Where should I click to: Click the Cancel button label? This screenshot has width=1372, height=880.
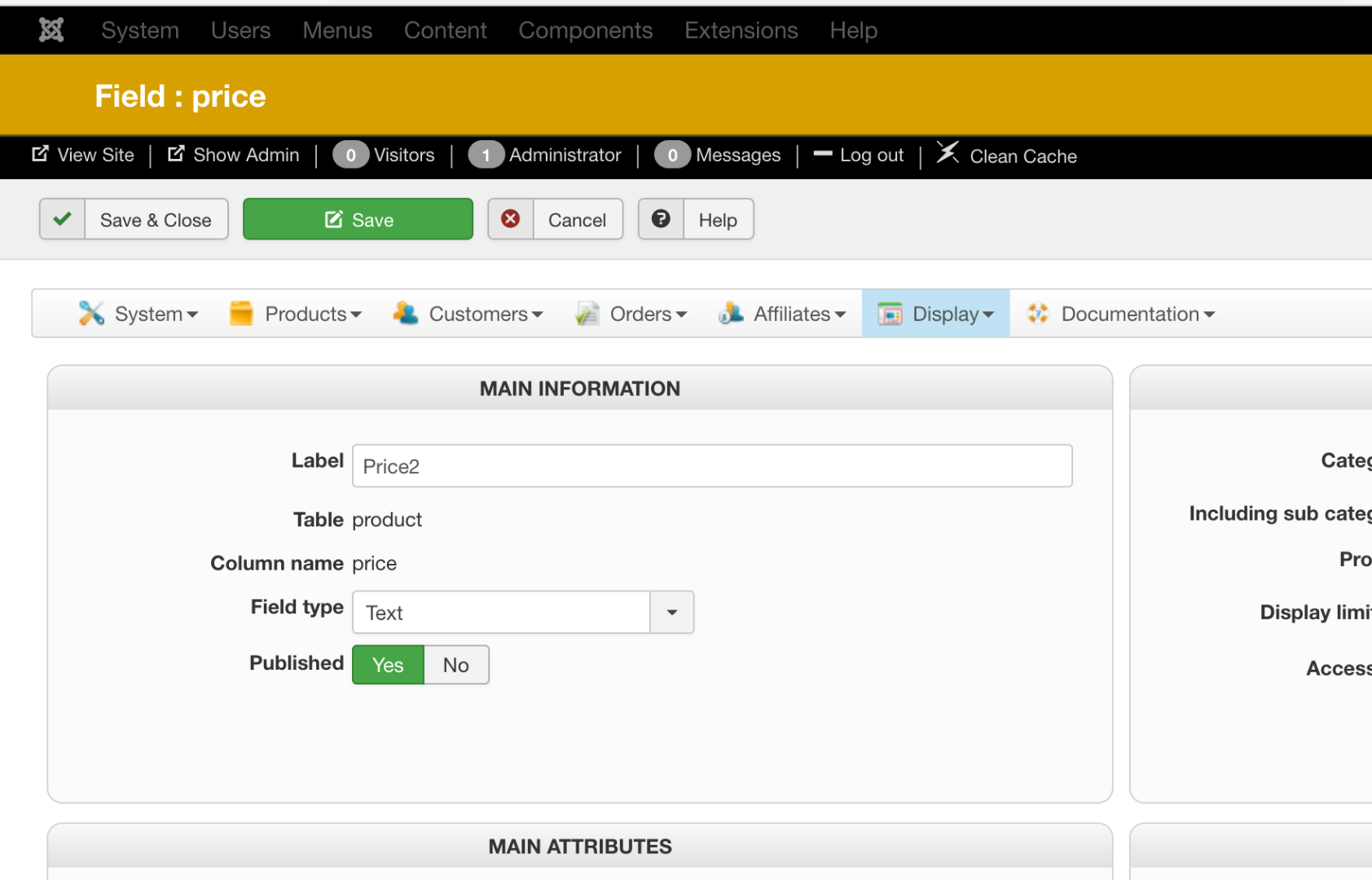coord(577,220)
